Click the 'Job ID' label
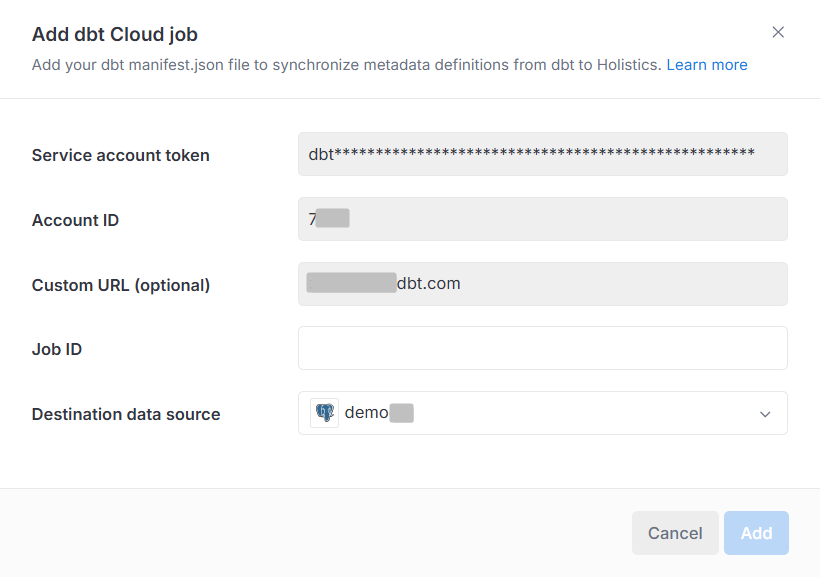Viewport: 820px width, 577px height. tap(57, 349)
